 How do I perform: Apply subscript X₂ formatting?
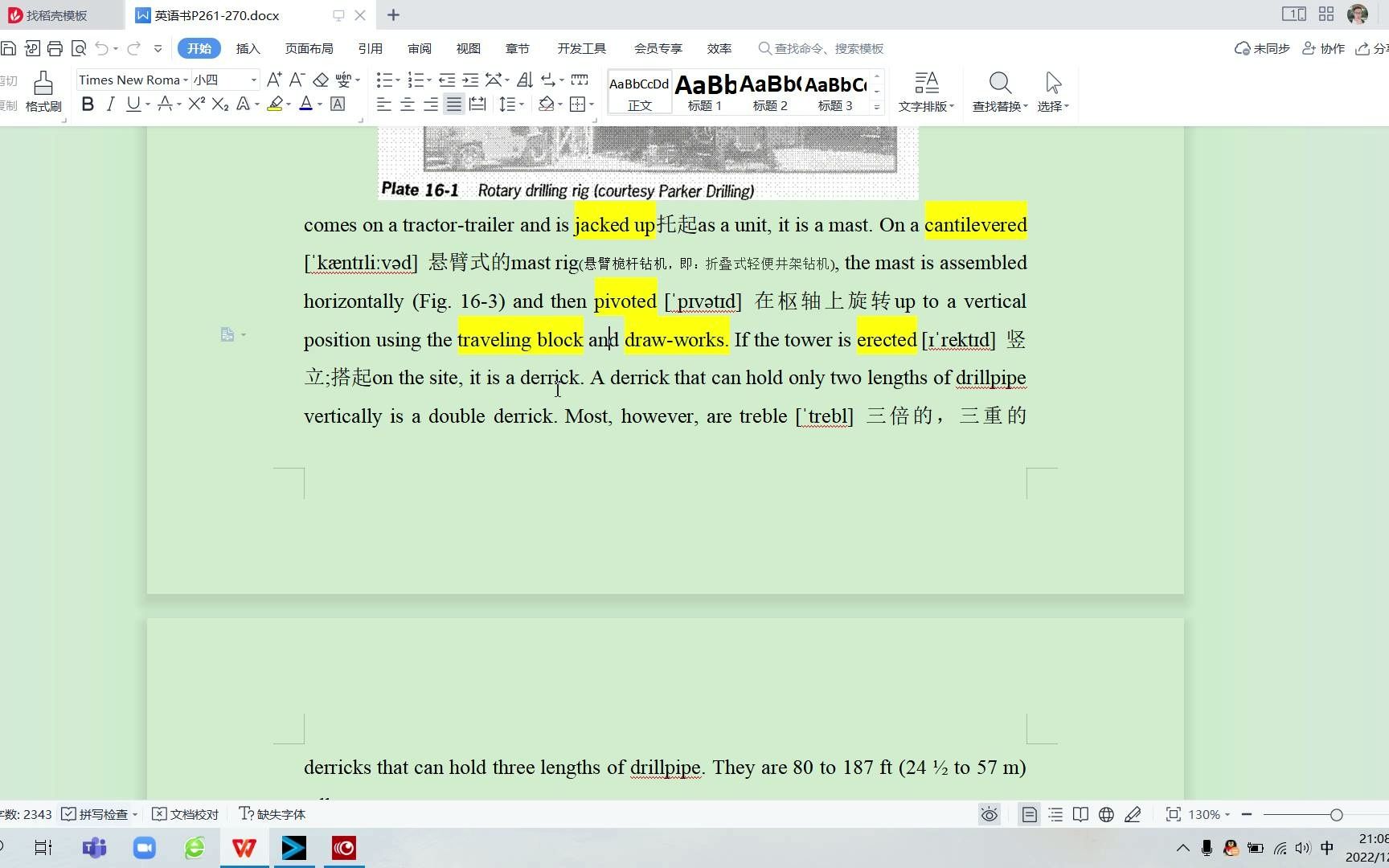tap(220, 104)
